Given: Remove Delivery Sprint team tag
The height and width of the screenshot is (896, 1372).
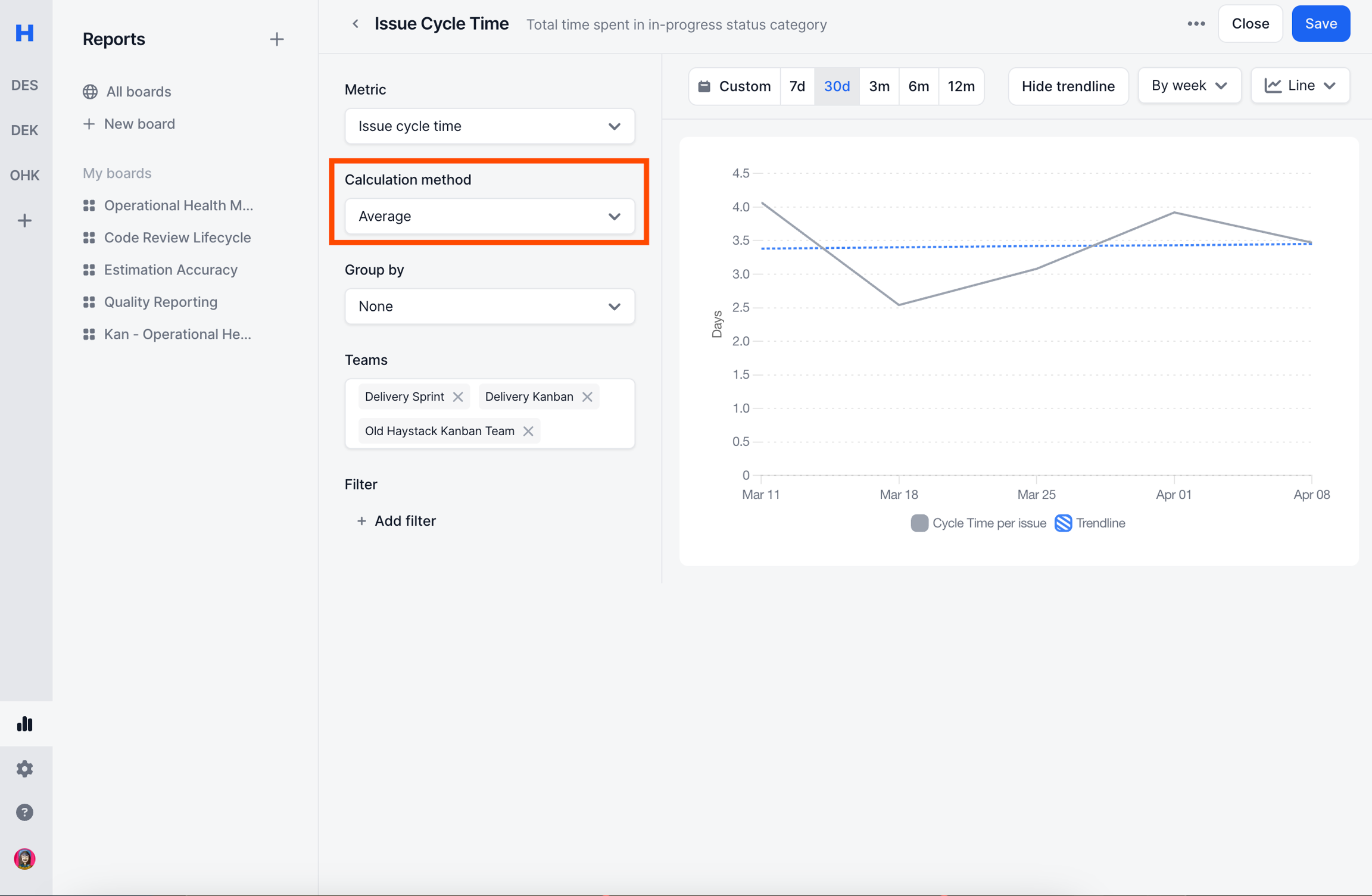Looking at the screenshot, I should point(457,397).
